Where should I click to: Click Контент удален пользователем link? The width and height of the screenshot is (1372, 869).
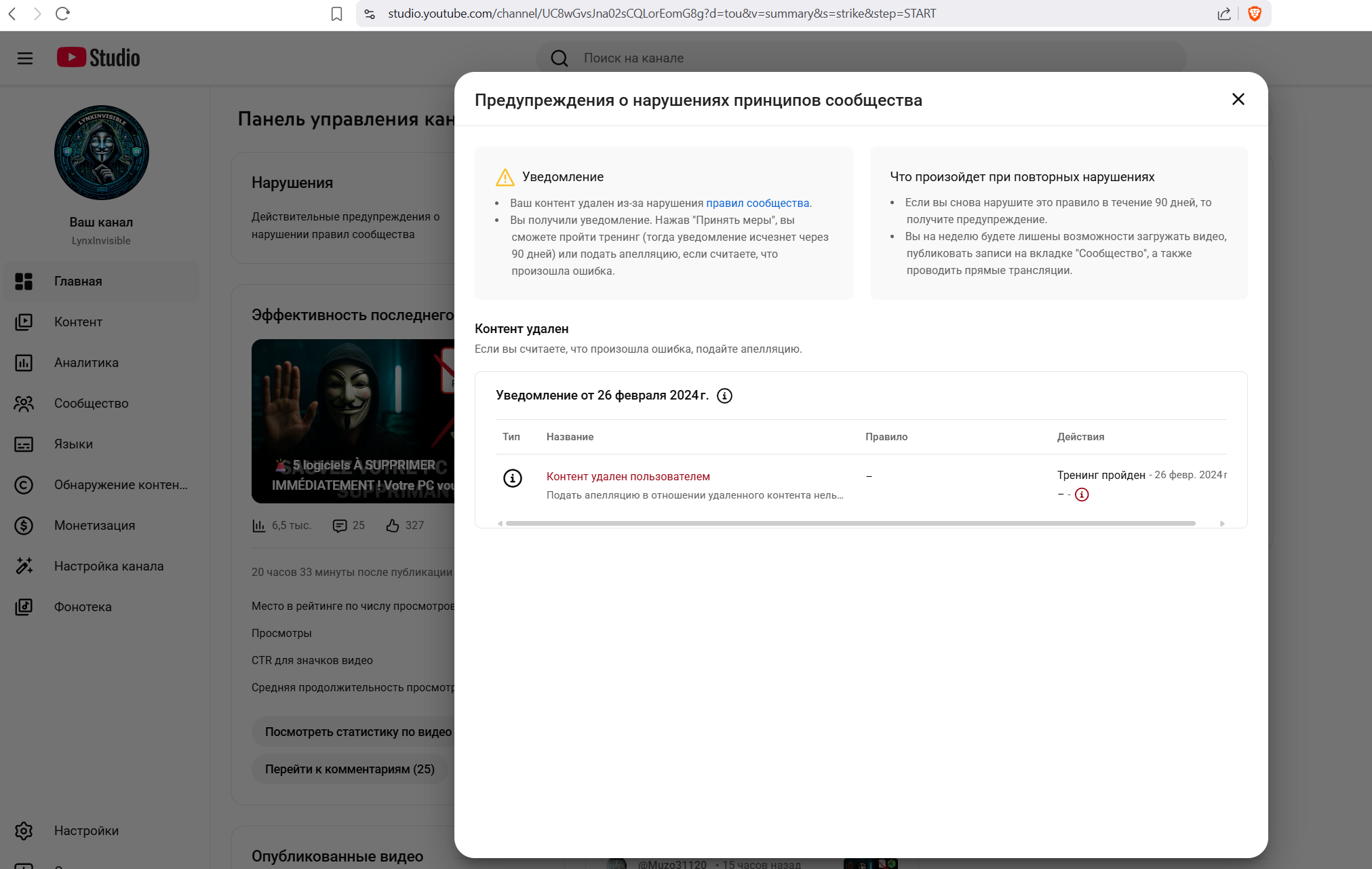point(628,477)
